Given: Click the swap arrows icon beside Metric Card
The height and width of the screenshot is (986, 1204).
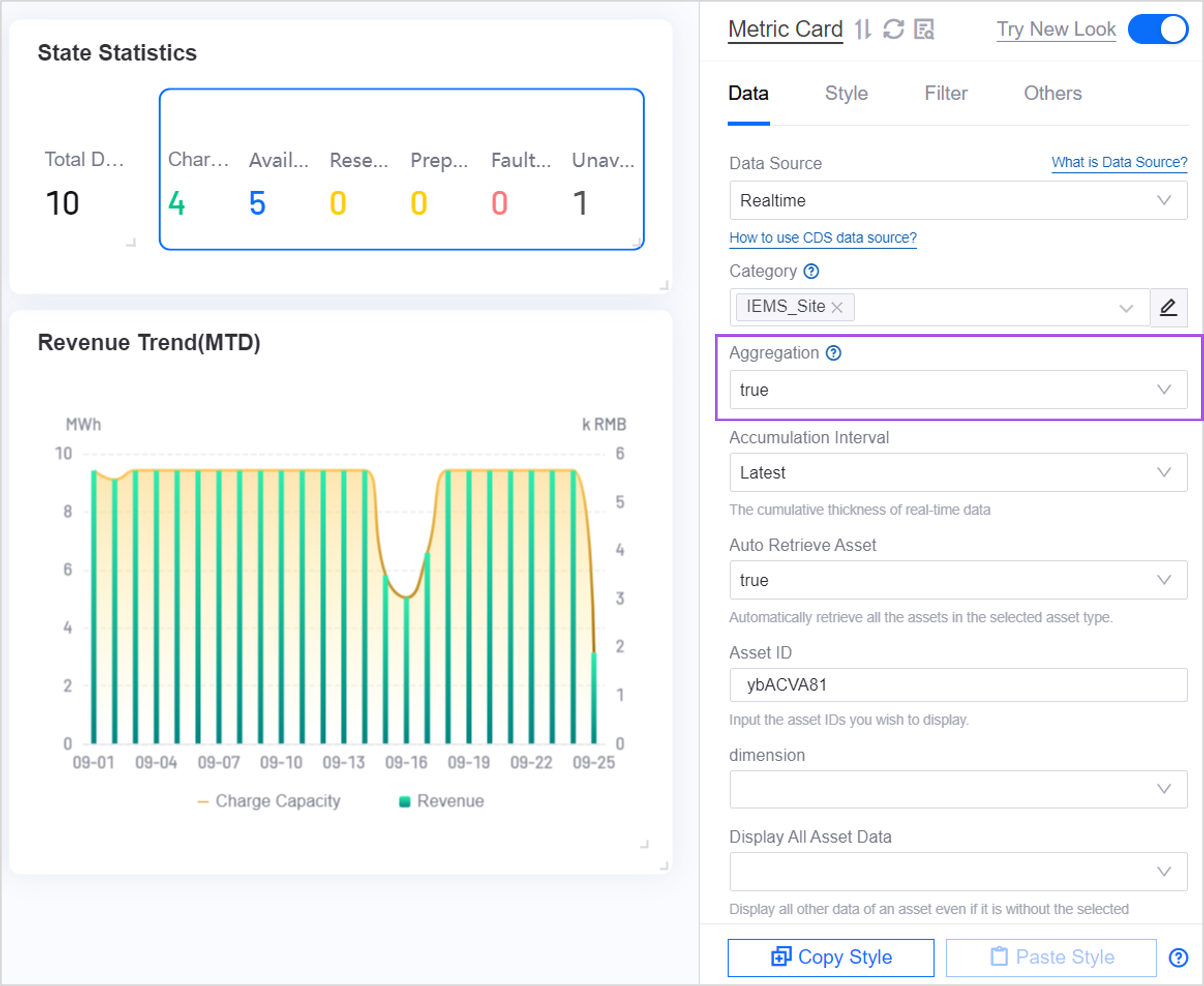Looking at the screenshot, I should (863, 29).
